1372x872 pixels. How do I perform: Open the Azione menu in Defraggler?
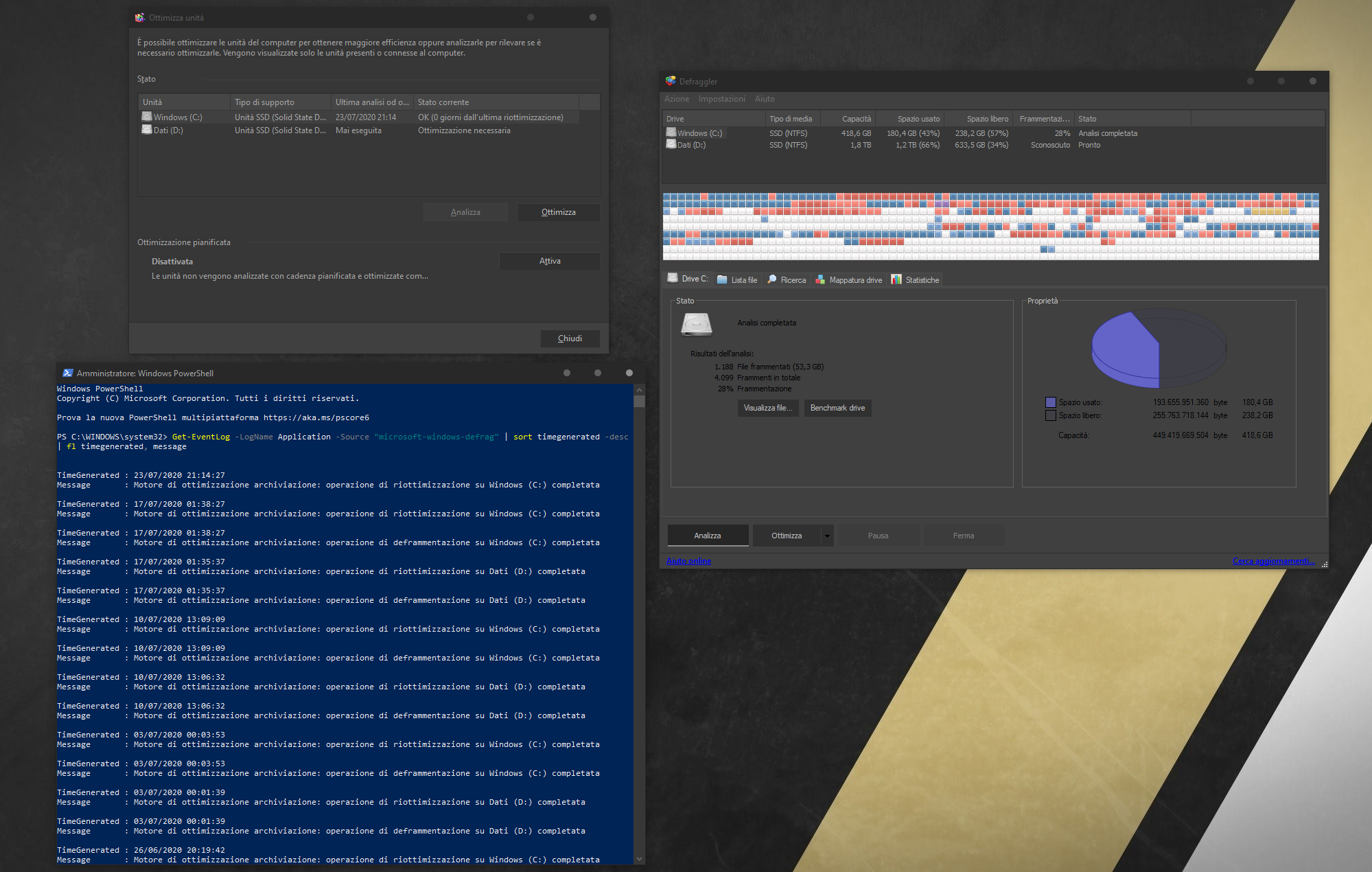[x=676, y=99]
